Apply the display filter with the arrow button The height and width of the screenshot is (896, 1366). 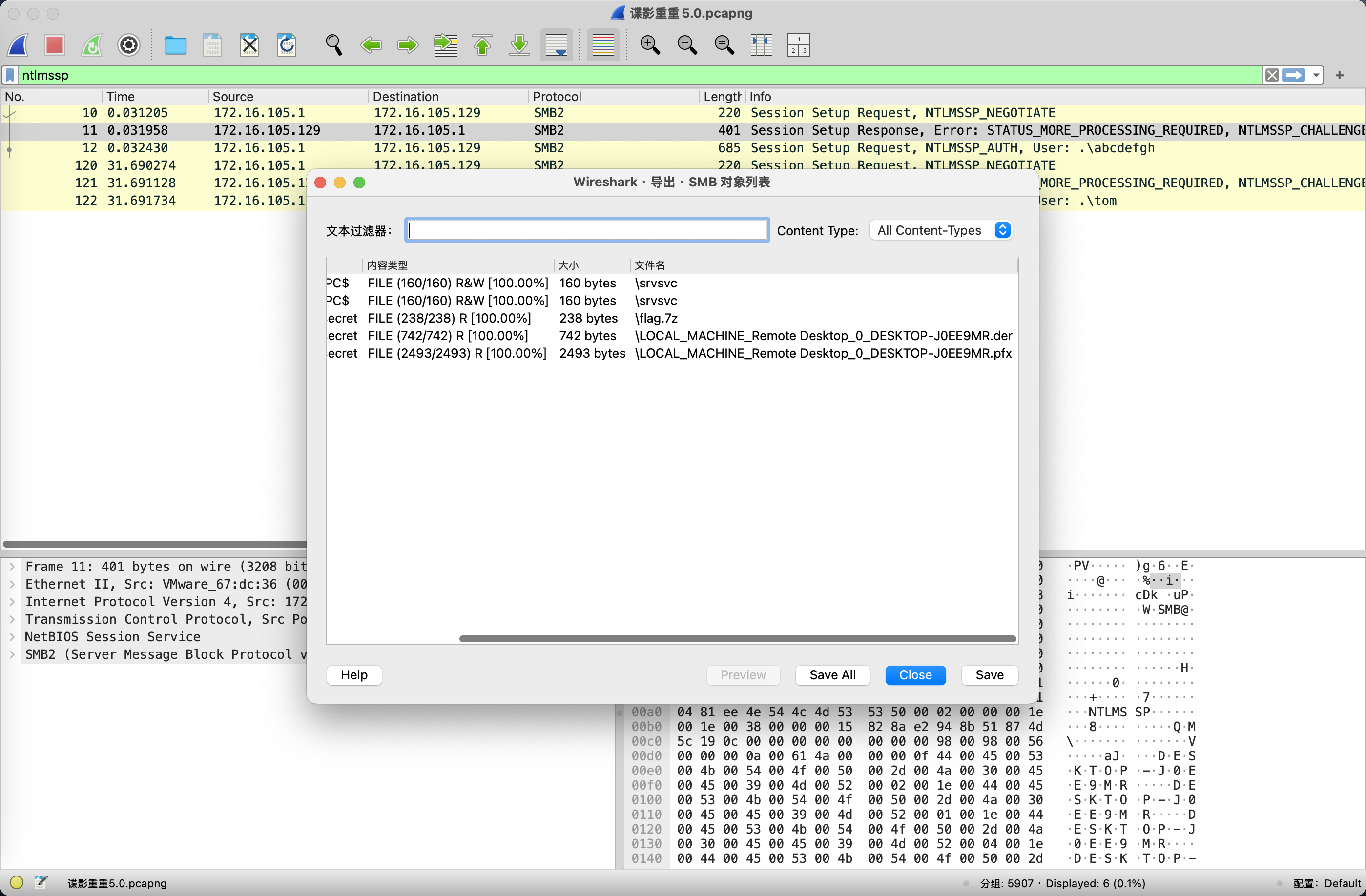click(1294, 75)
